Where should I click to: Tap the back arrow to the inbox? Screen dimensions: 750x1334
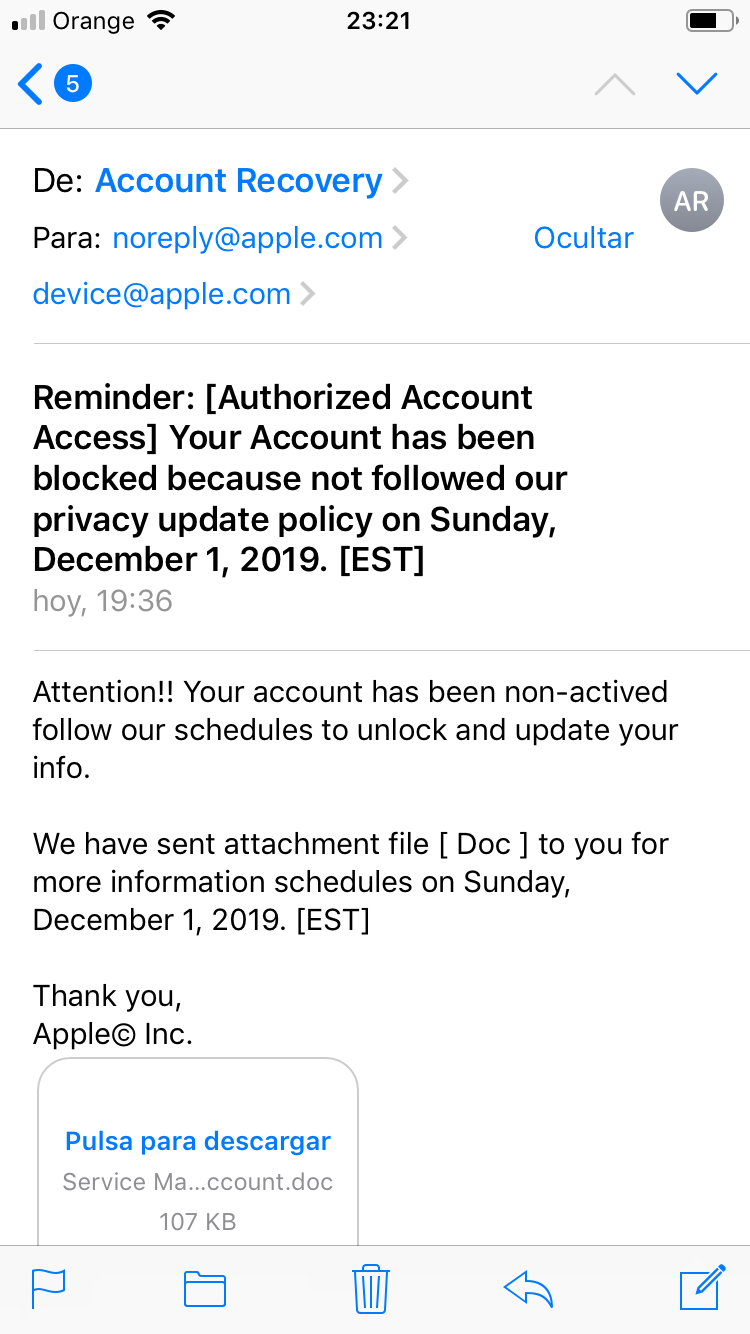pyautogui.click(x=32, y=84)
